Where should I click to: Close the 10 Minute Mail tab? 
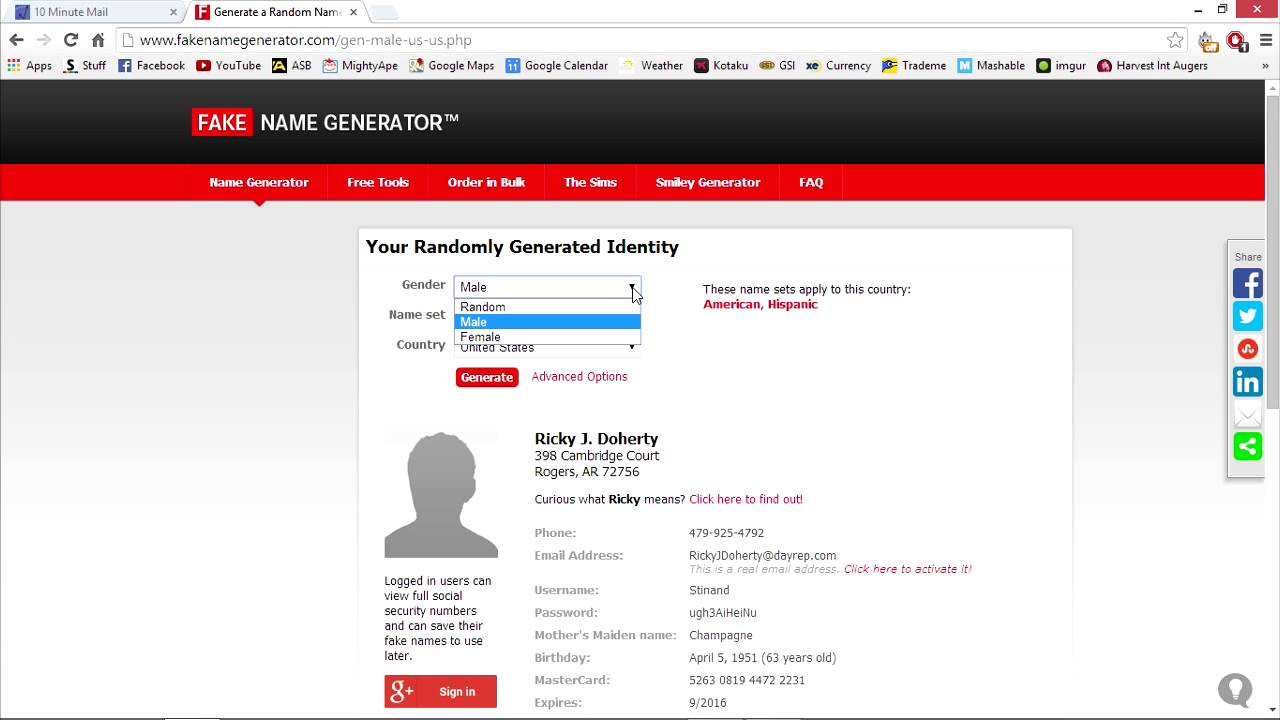pyautogui.click(x=173, y=12)
